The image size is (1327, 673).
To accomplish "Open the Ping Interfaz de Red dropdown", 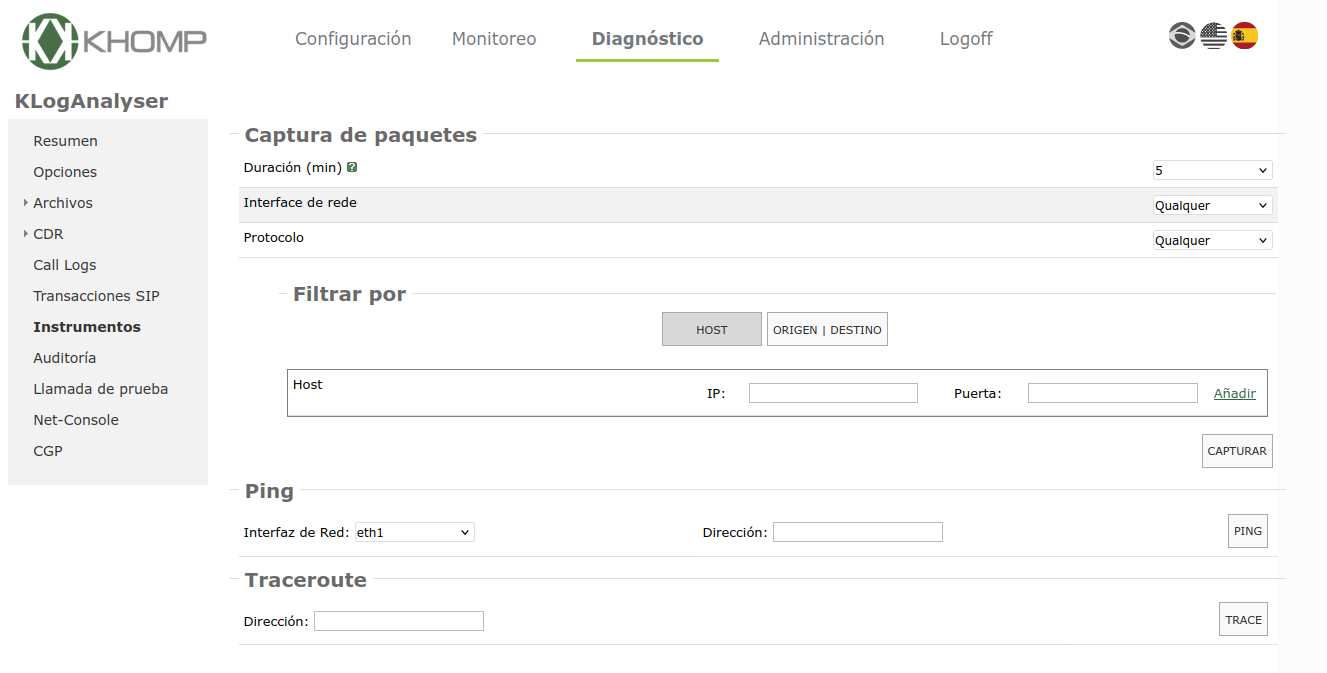I will click(414, 533).
